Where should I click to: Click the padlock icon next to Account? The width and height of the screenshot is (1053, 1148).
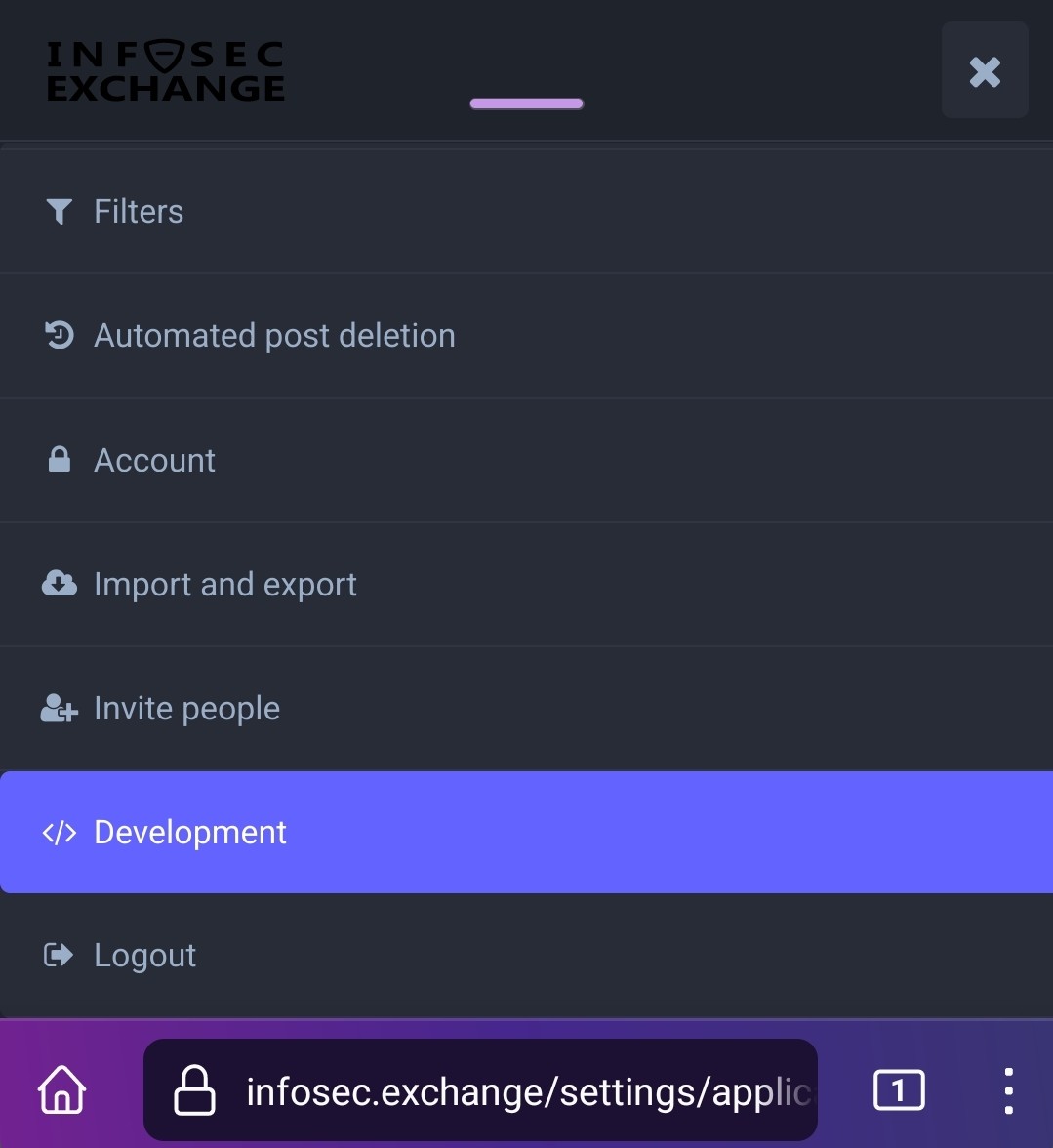point(60,460)
